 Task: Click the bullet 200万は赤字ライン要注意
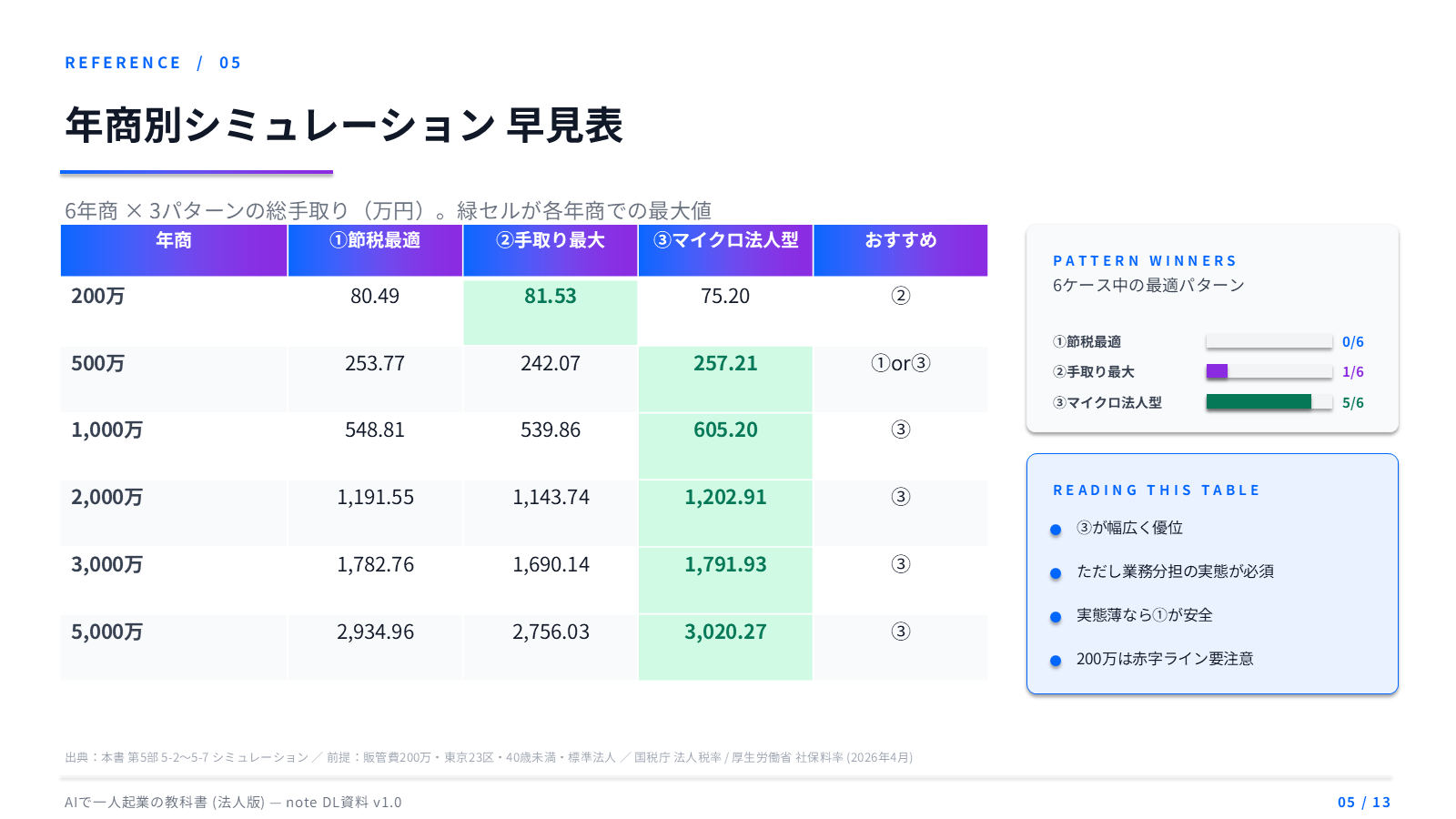(x=1165, y=659)
